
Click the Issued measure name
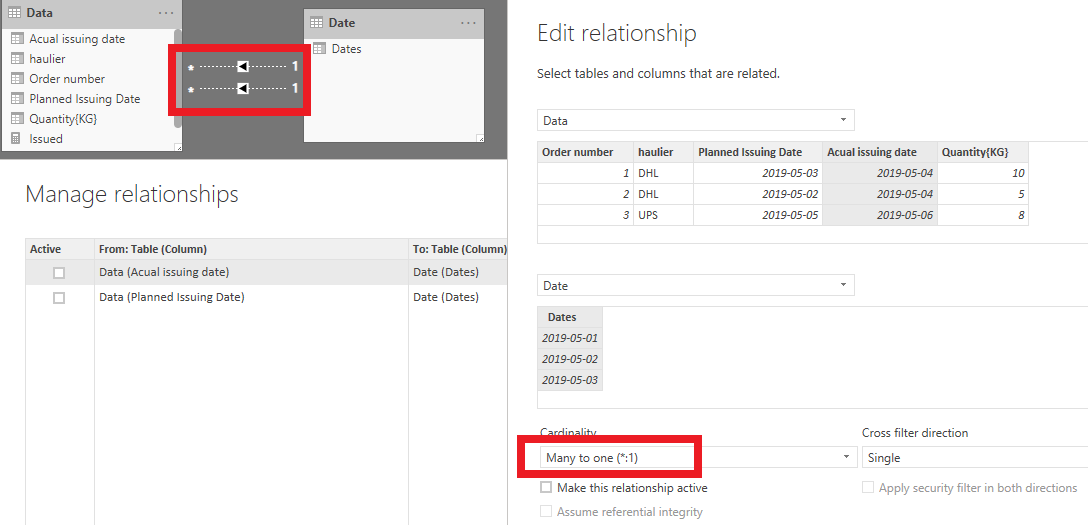(x=46, y=139)
